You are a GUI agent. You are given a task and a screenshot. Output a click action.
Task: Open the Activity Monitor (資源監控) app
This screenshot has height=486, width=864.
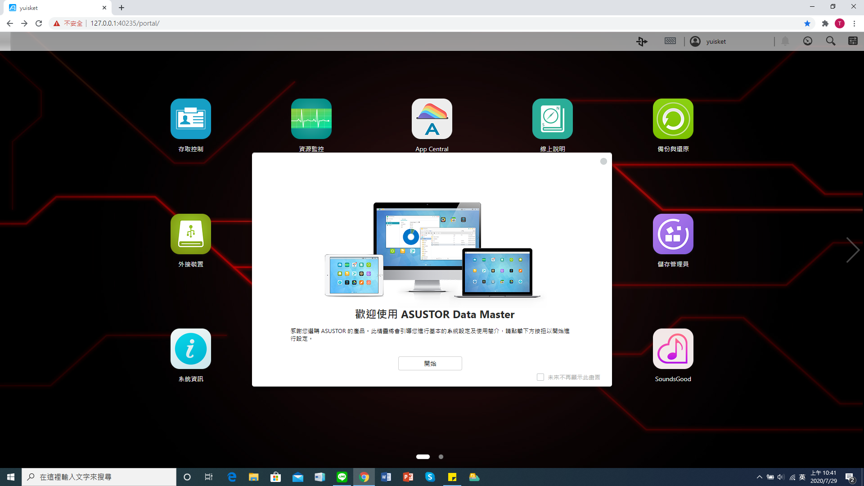311,119
